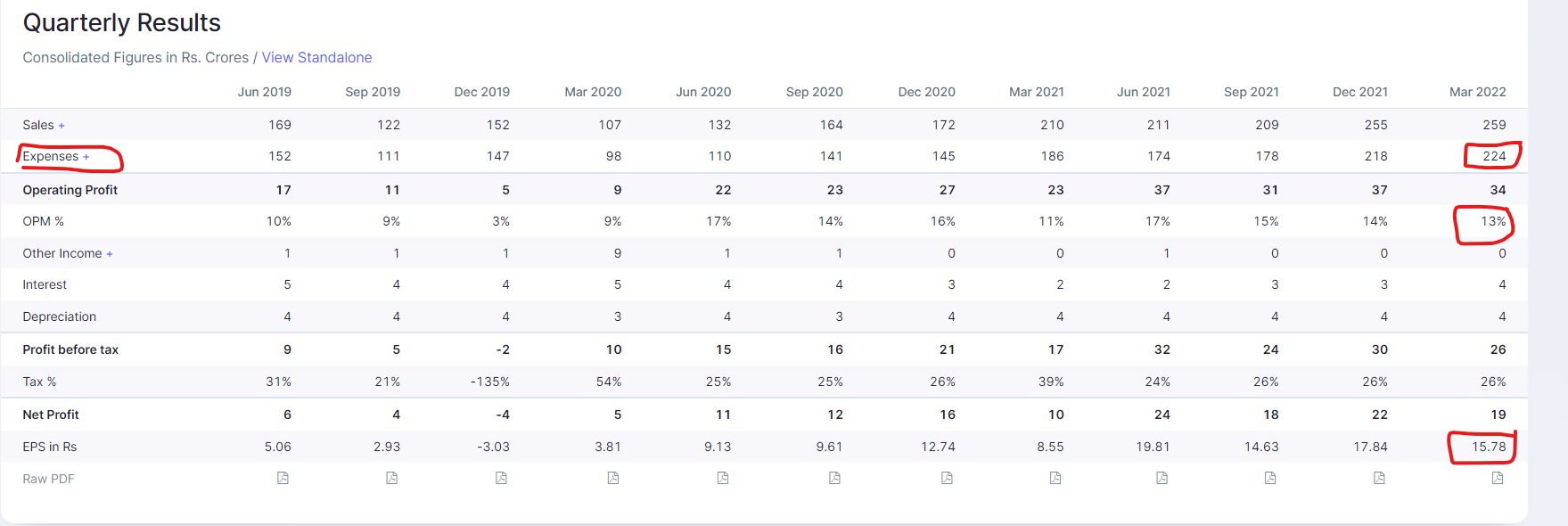Click the View Standalone link
The height and width of the screenshot is (526, 1568).
(316, 58)
